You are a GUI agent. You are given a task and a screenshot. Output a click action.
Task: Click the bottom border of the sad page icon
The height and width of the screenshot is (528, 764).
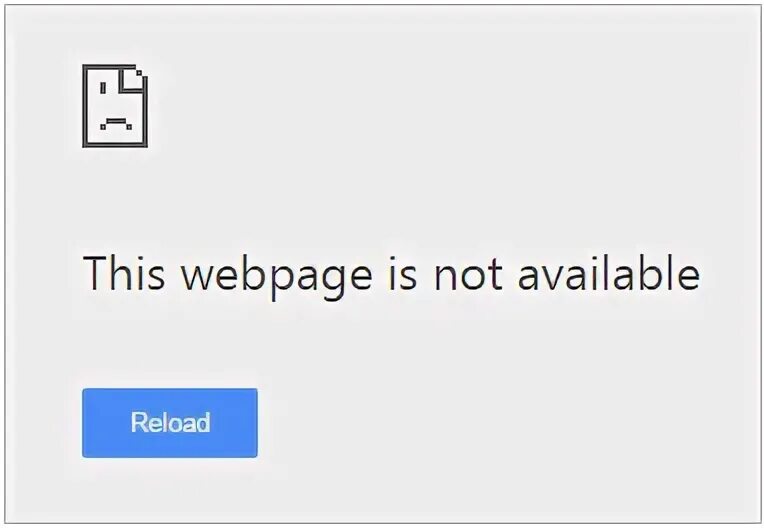click(x=115, y=145)
